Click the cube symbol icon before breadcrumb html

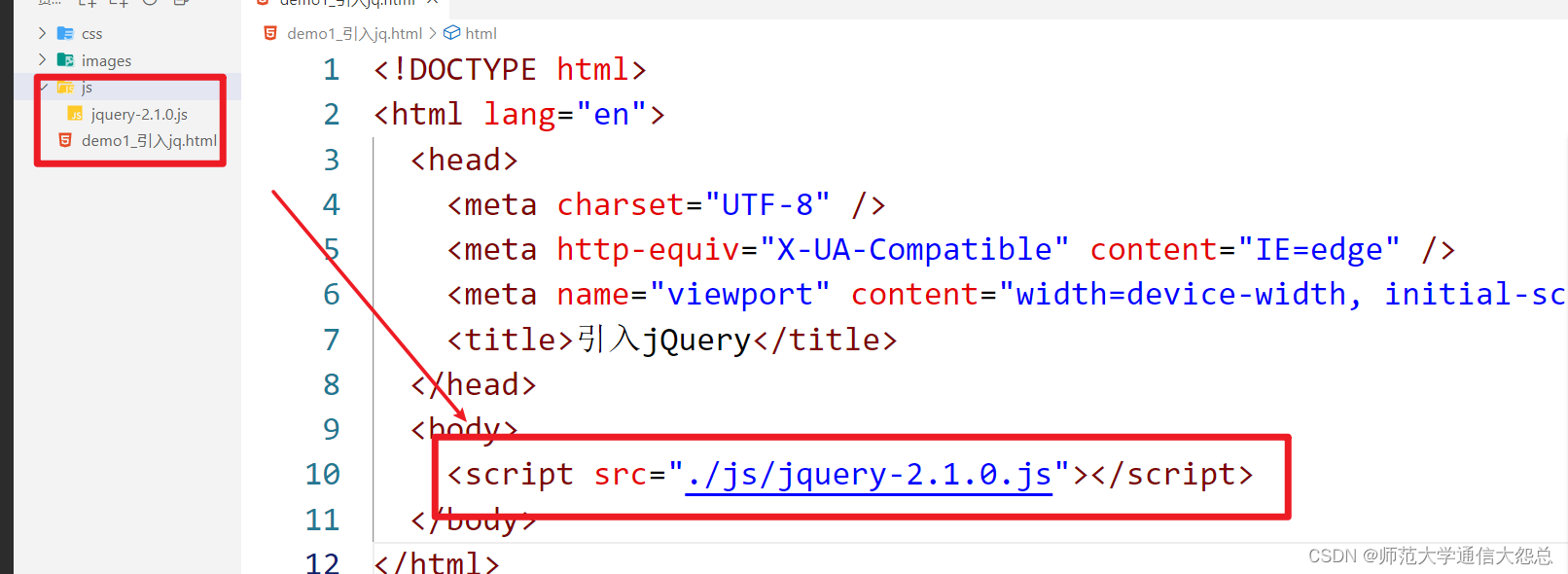pyautogui.click(x=451, y=33)
